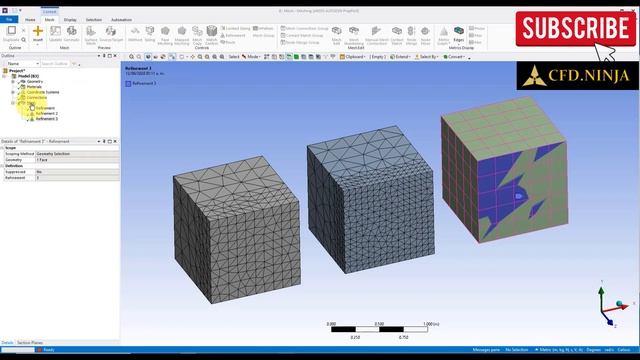
Task: Click the Mesh Edit icon
Action: [x=336, y=32]
